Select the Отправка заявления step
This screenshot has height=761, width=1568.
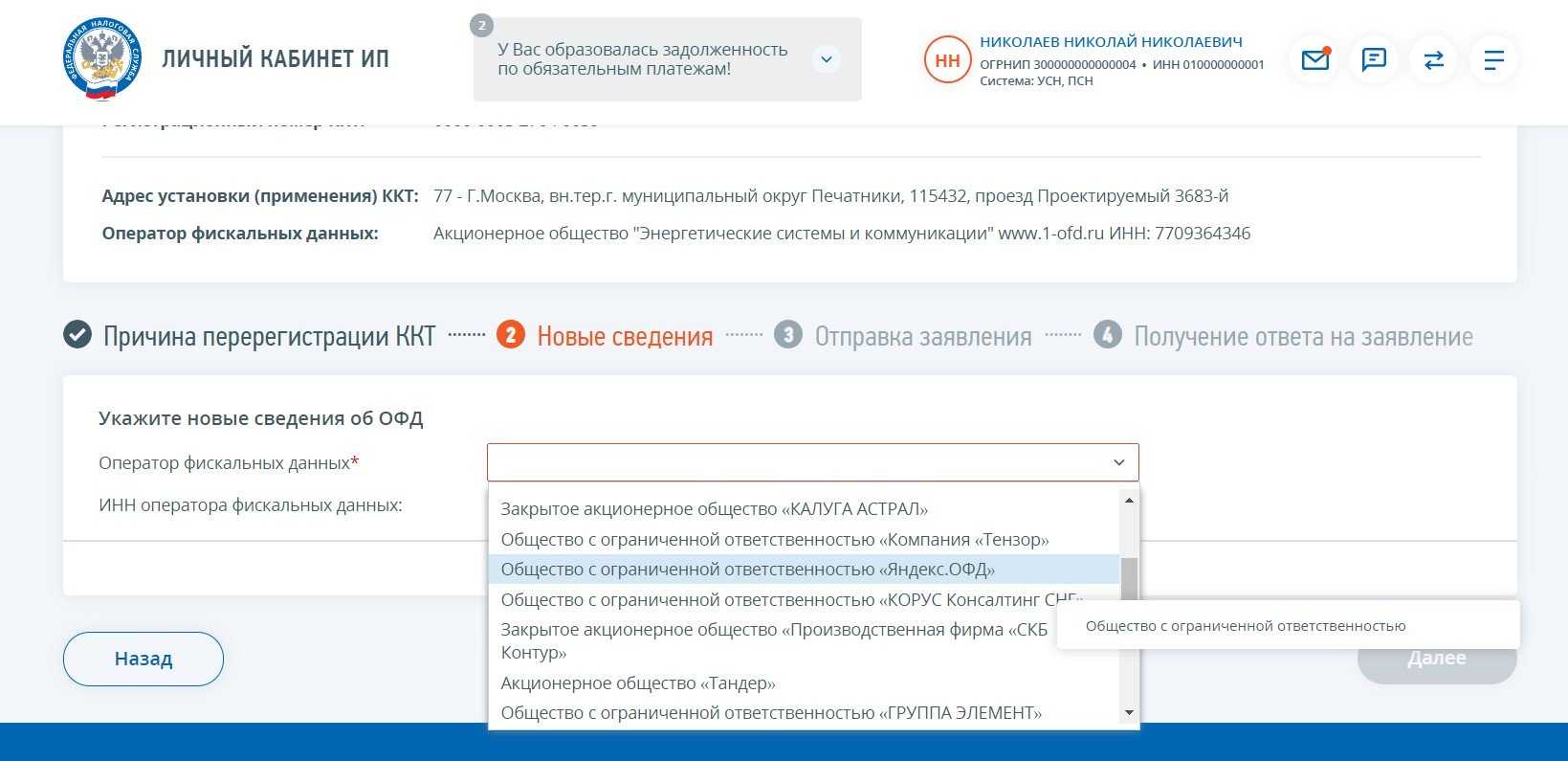tap(923, 336)
